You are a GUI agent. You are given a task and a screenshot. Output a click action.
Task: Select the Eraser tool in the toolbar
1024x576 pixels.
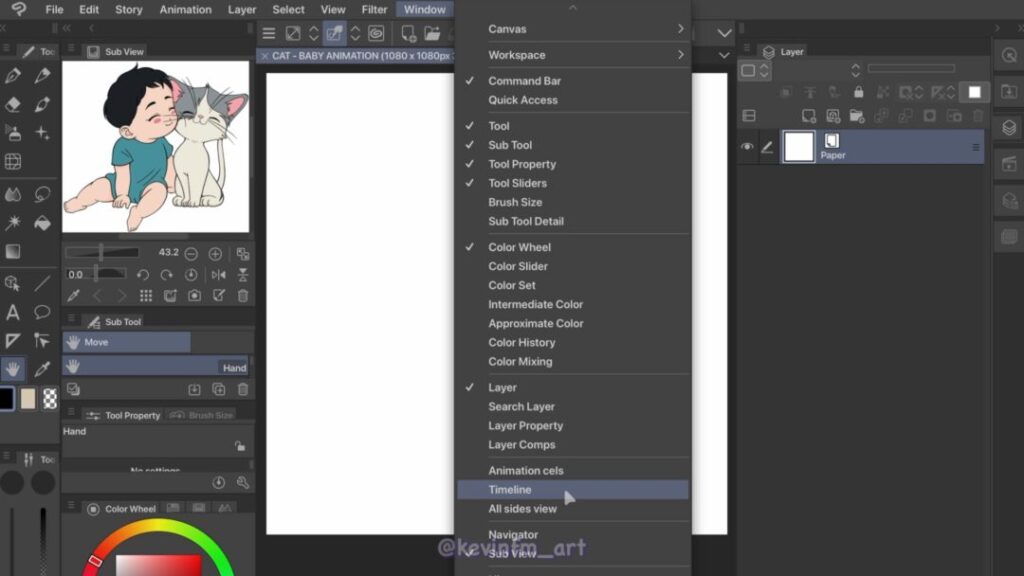point(13,104)
